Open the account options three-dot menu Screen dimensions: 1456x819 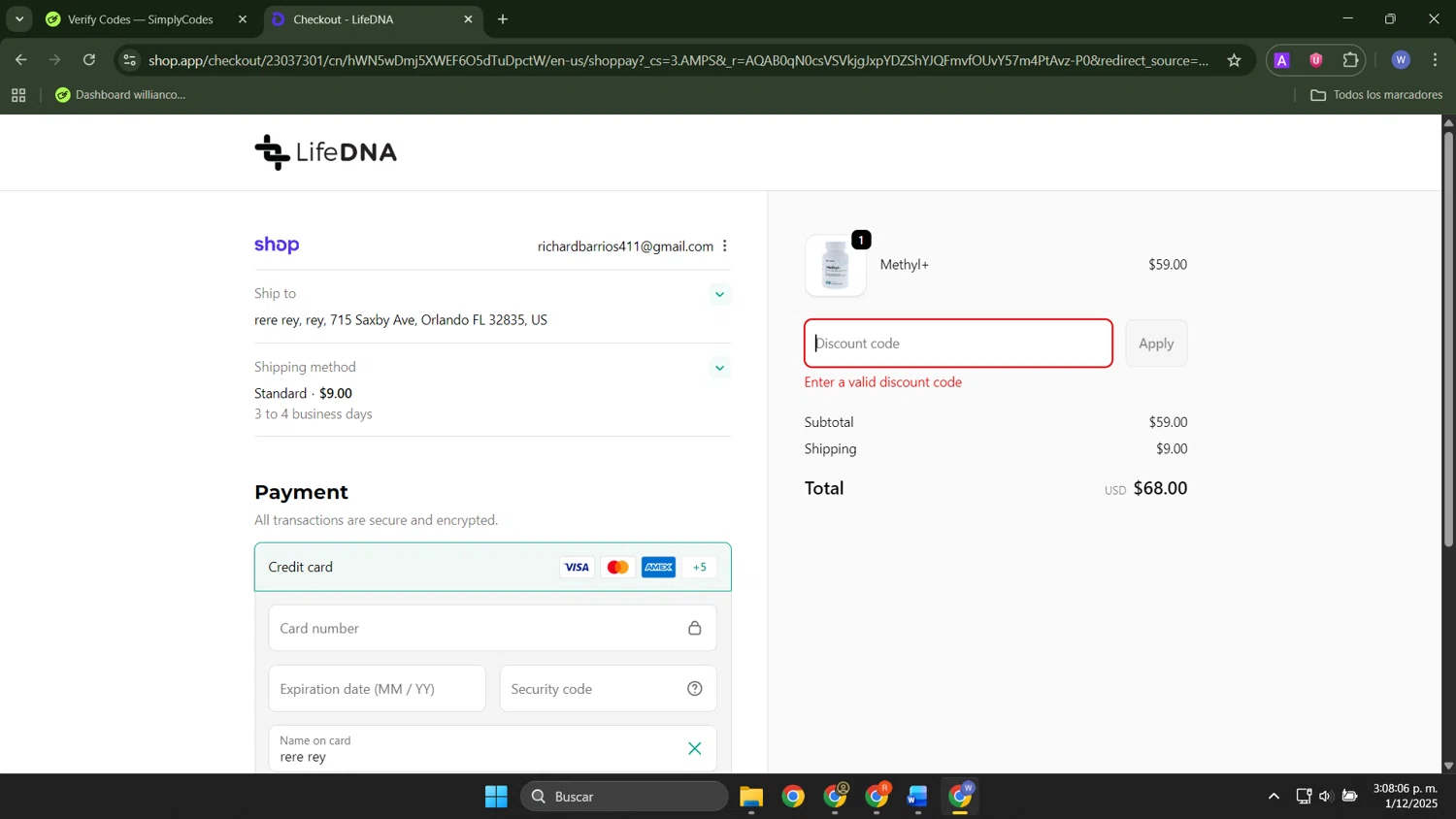tap(725, 246)
